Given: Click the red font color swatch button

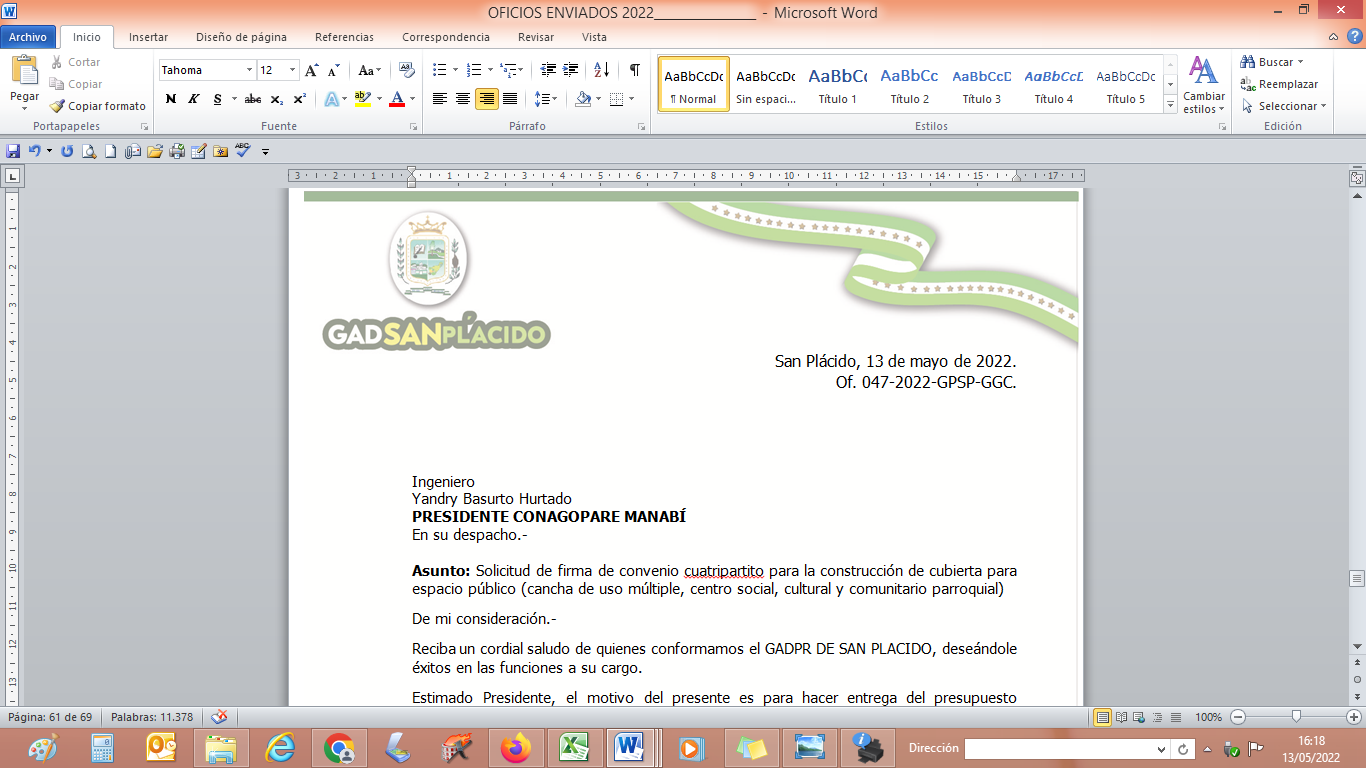Looking at the screenshot, I should point(397,99).
